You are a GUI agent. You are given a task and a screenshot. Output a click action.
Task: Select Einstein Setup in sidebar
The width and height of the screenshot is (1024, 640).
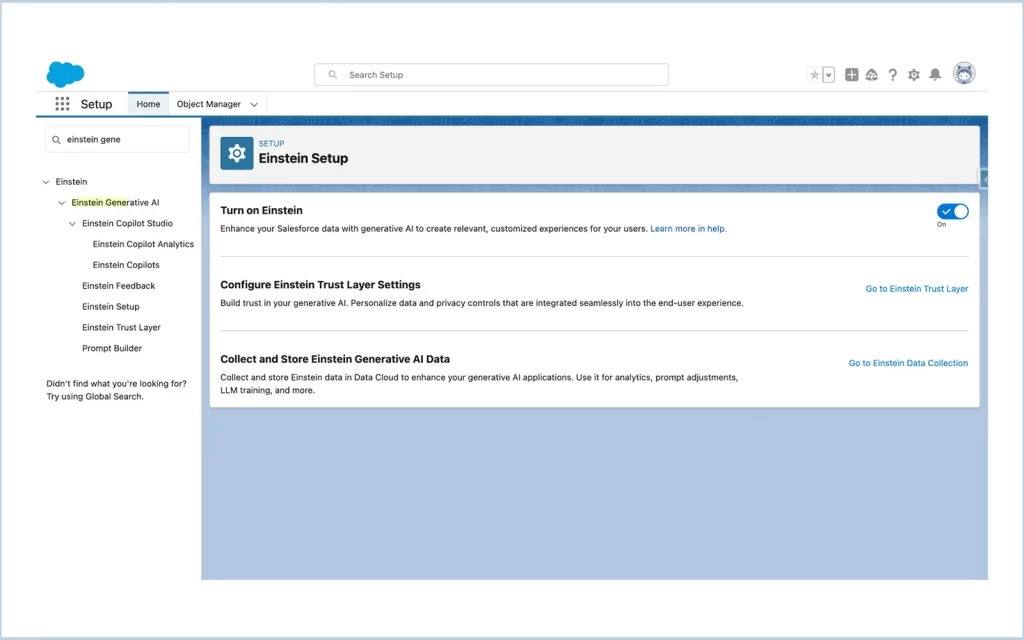click(x=110, y=307)
